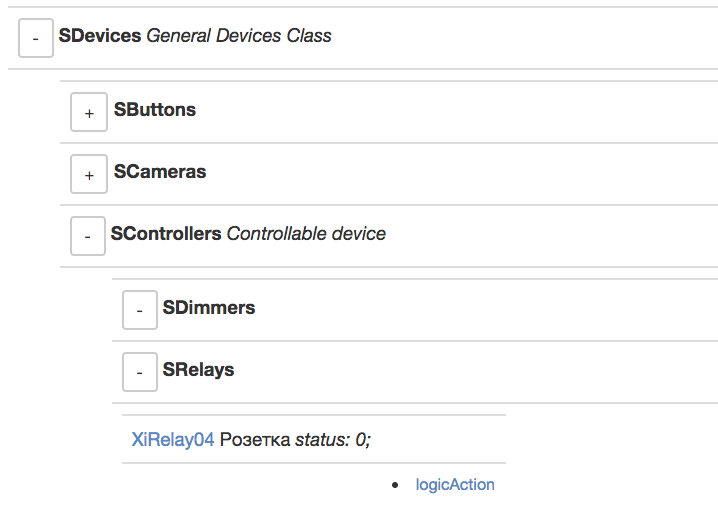The width and height of the screenshot is (718, 518).
Task: Click the Розетка object description
Action: 254,439
